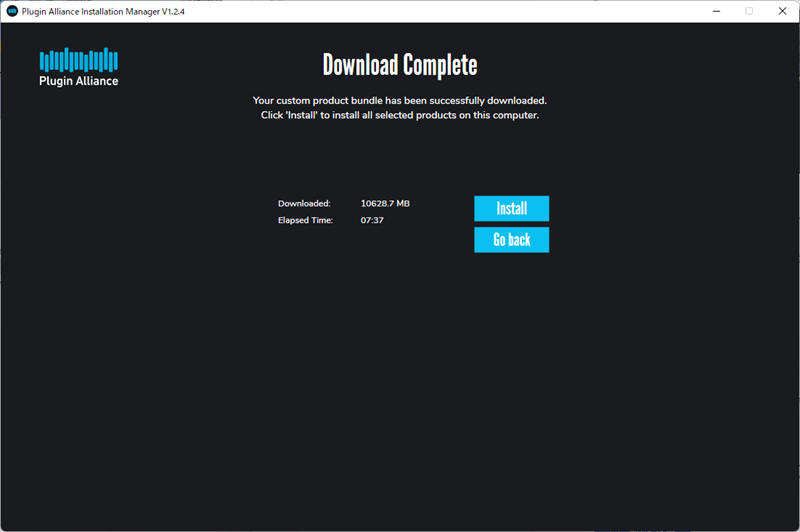Select the '07:37' elapsed time value
The image size is (800, 532).
click(372, 220)
